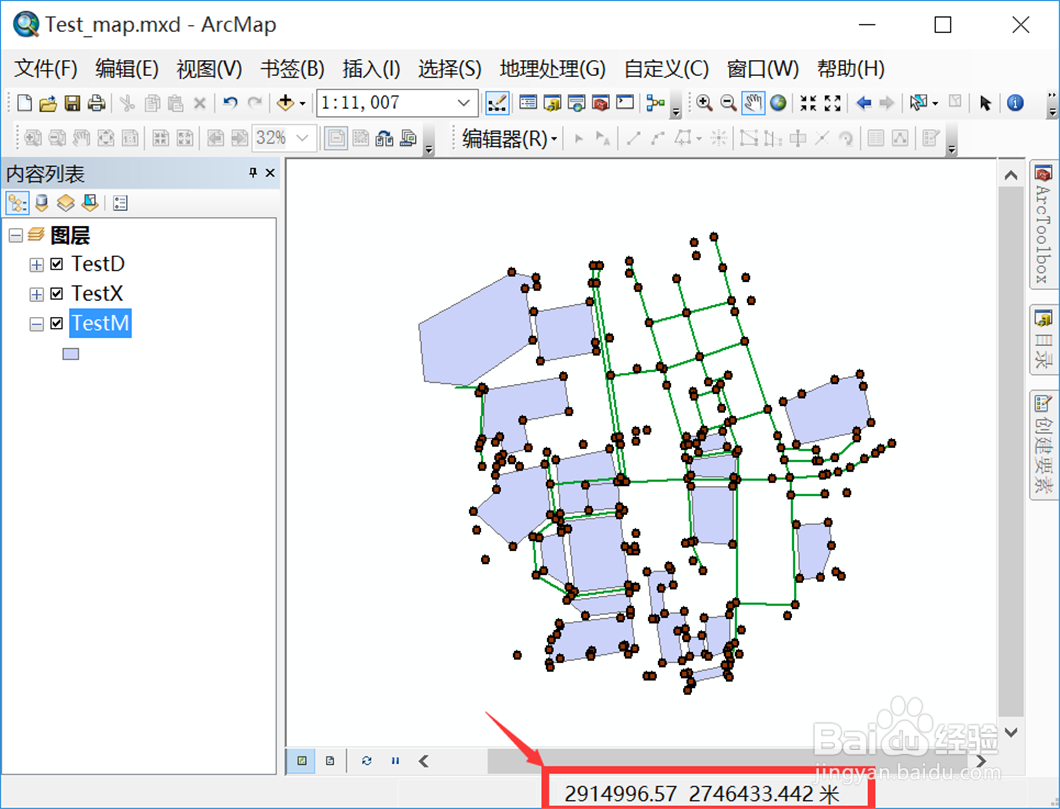1060x809 pixels.
Task: Click the Full Extent globe icon
Action: pyautogui.click(x=777, y=102)
